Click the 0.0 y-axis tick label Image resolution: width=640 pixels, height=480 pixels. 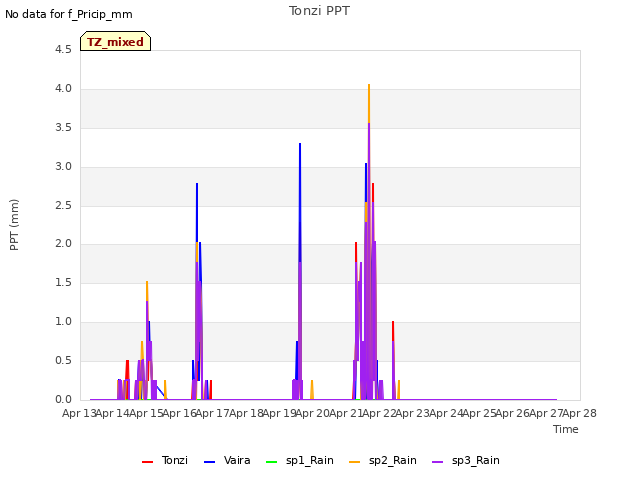63,399
